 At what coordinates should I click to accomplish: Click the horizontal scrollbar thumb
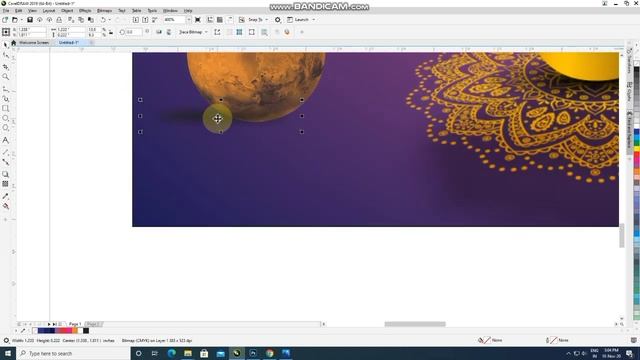(x=415, y=324)
